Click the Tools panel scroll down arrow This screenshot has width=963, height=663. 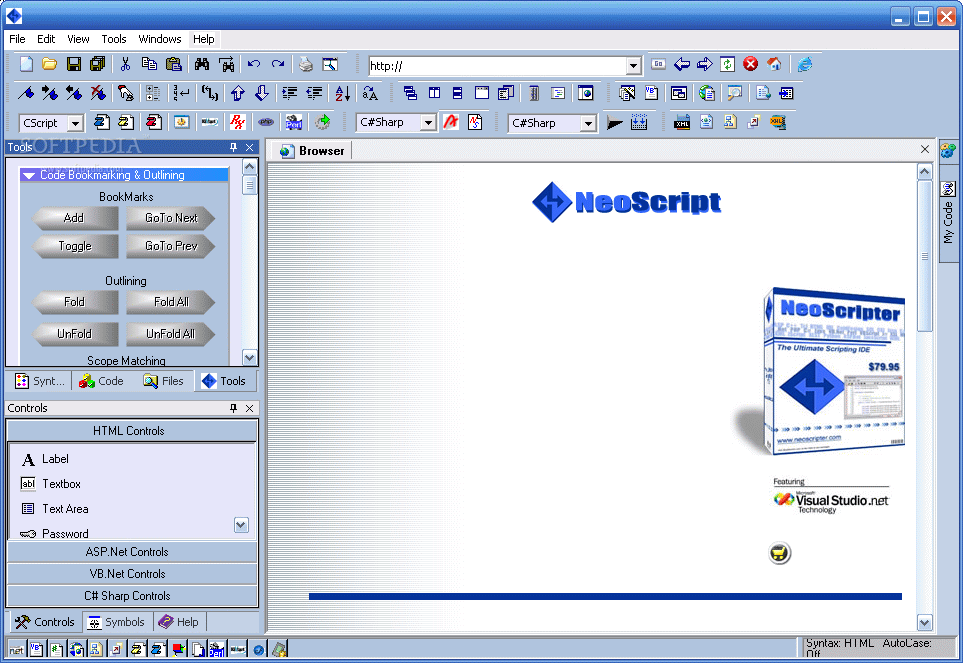[249, 357]
